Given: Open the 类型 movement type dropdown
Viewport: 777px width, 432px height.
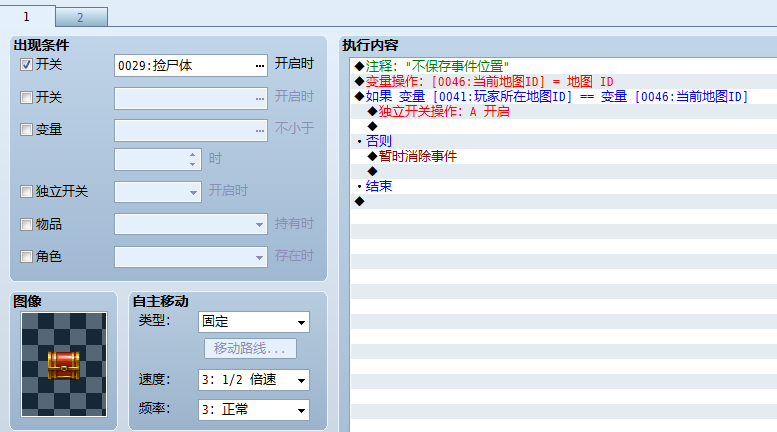Looking at the screenshot, I should [254, 322].
